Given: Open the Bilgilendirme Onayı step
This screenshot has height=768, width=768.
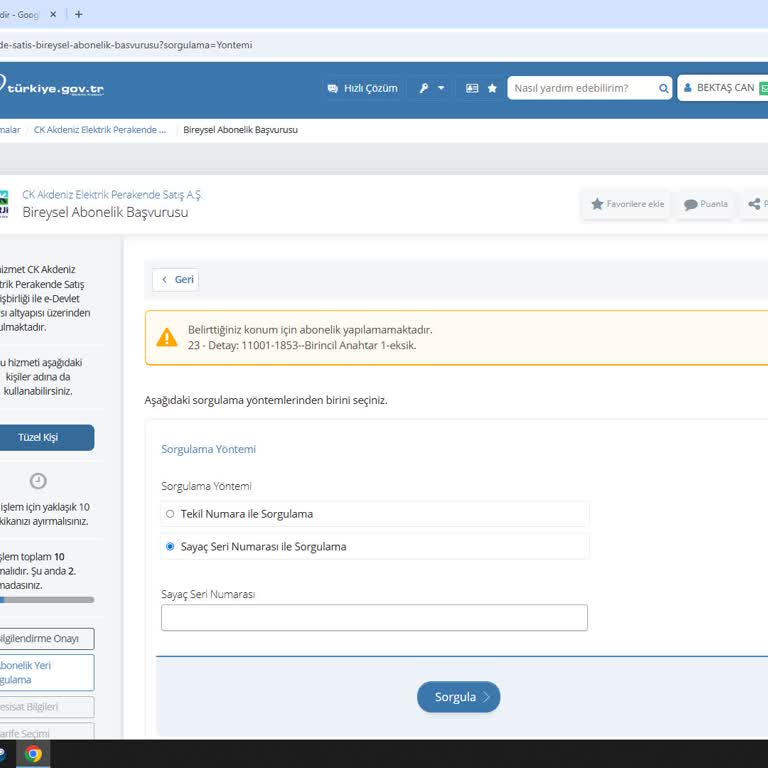Looking at the screenshot, I should [47, 639].
